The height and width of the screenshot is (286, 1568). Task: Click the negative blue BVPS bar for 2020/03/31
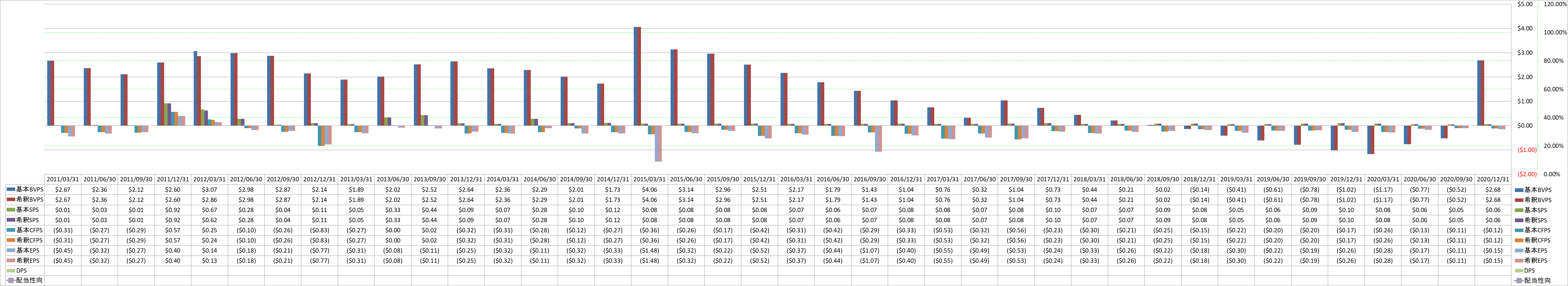[1369, 139]
